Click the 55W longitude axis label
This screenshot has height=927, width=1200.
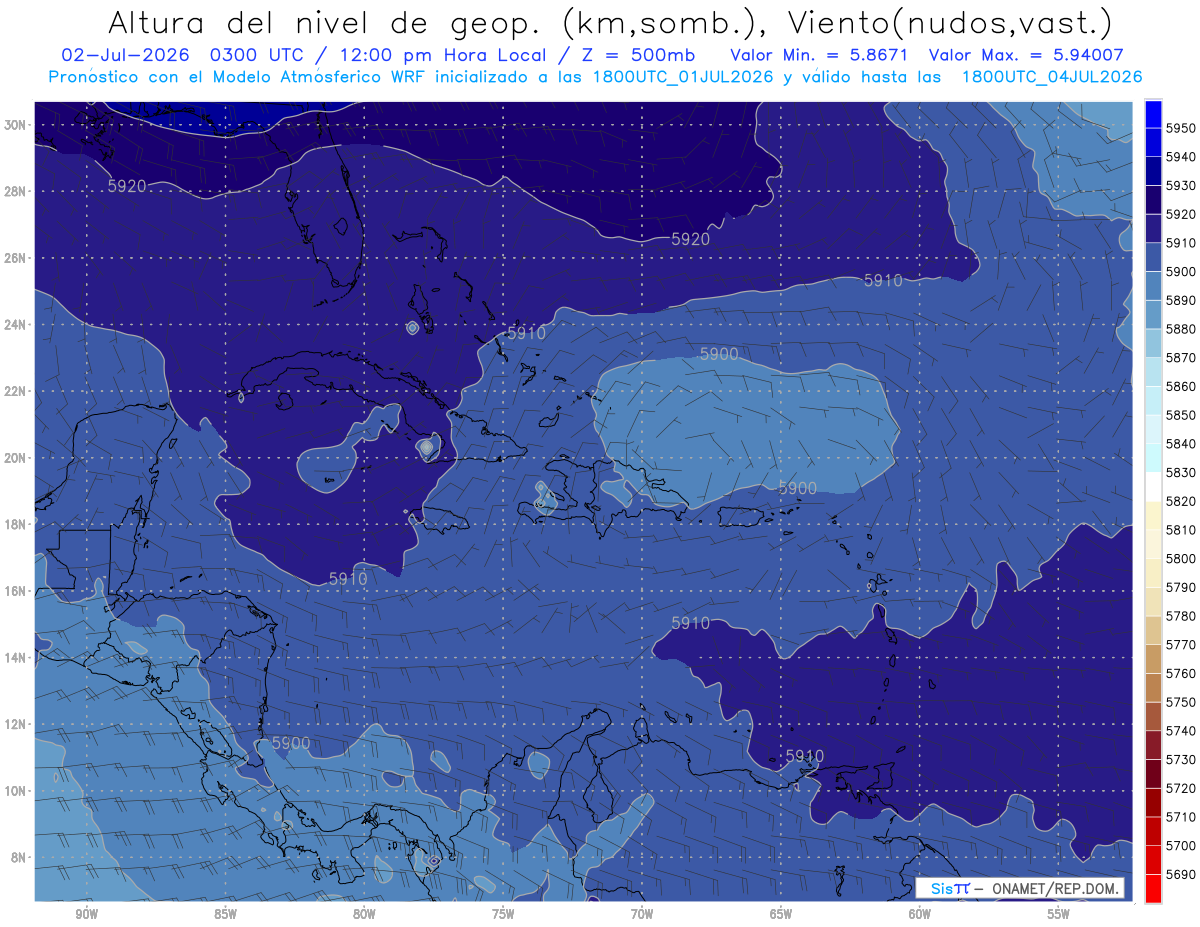(x=1059, y=914)
